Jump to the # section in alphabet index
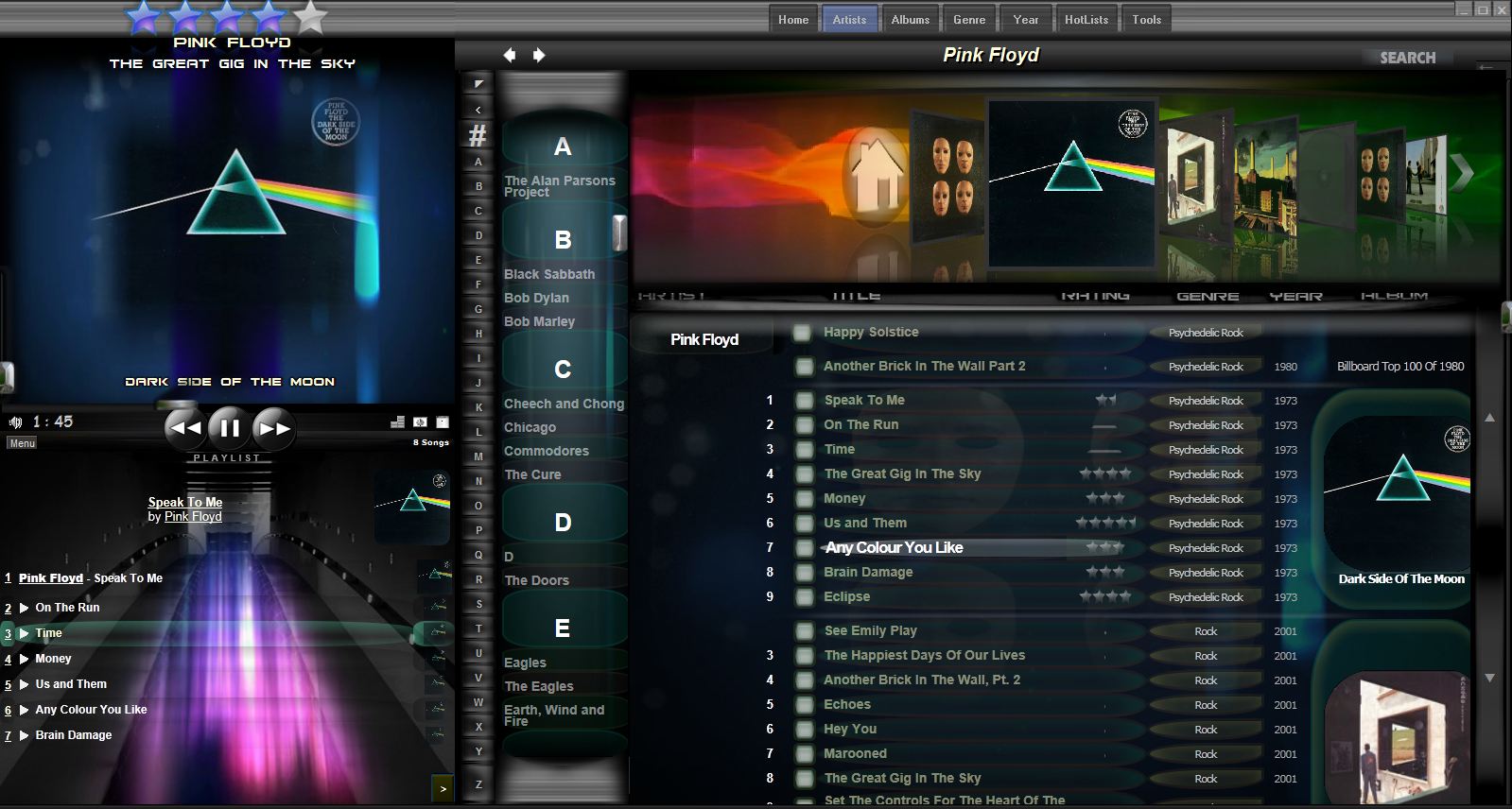1512x809 pixels. (x=478, y=136)
